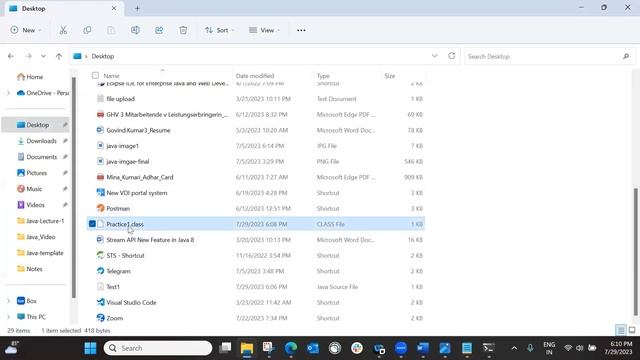Viewport: 640px width, 360px height.
Task: Open recent locations dropdown chevron
Action: [43, 56]
